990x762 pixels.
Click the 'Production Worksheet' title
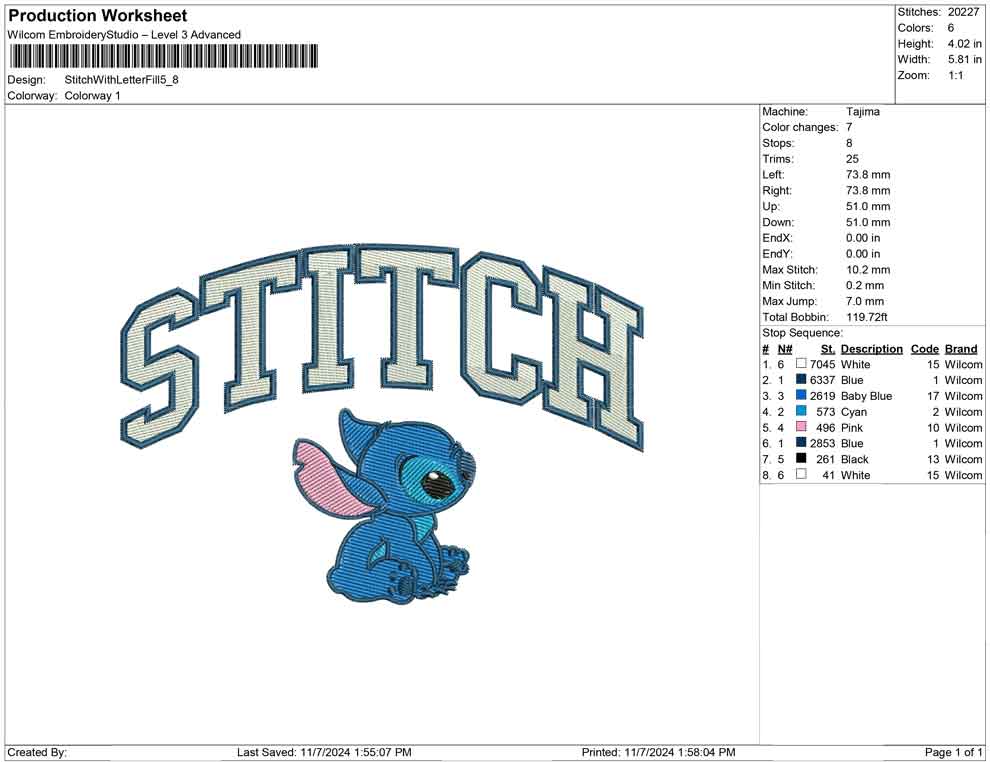(97, 15)
